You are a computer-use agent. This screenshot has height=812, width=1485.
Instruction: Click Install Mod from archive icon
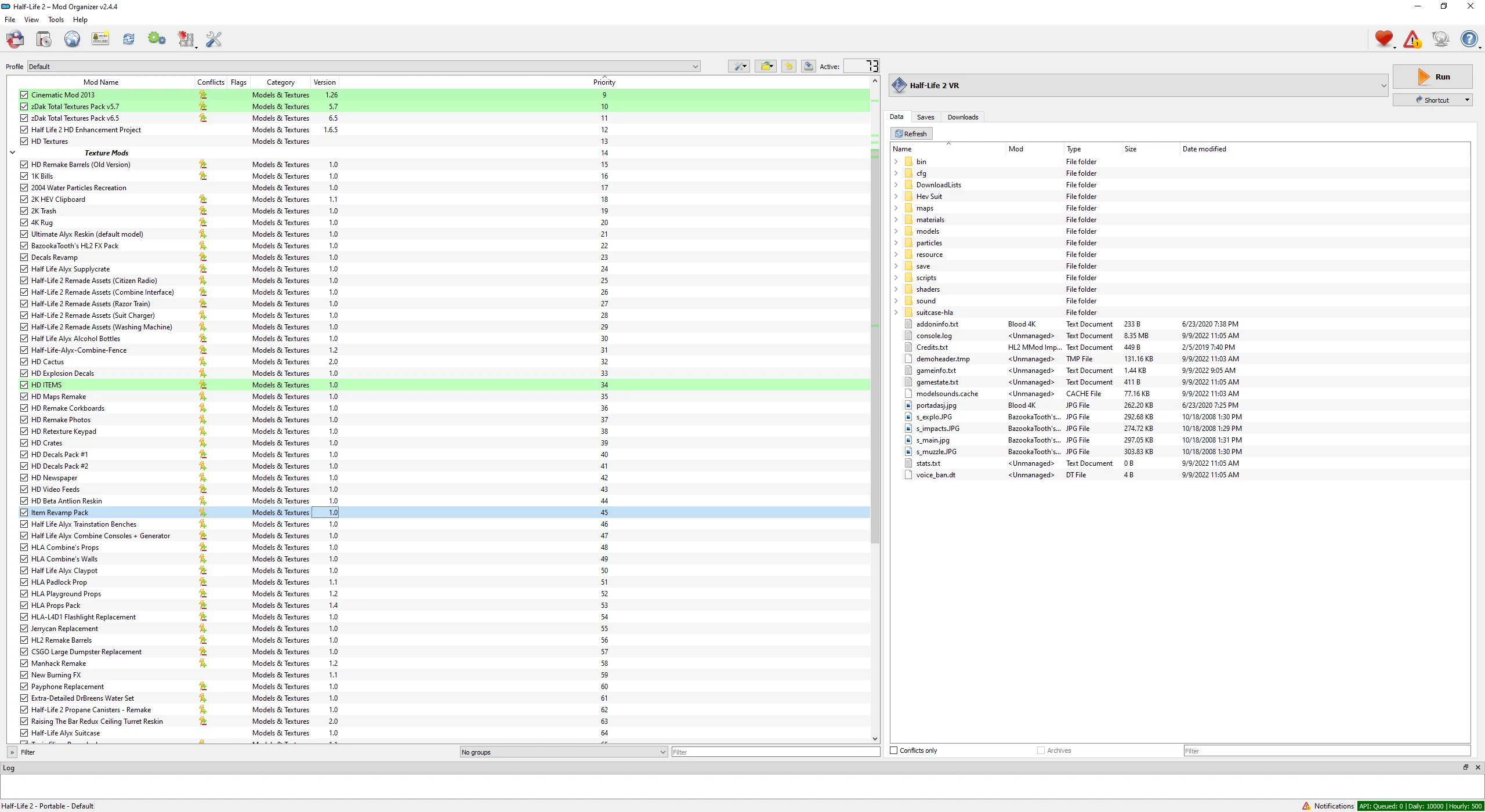(x=44, y=39)
